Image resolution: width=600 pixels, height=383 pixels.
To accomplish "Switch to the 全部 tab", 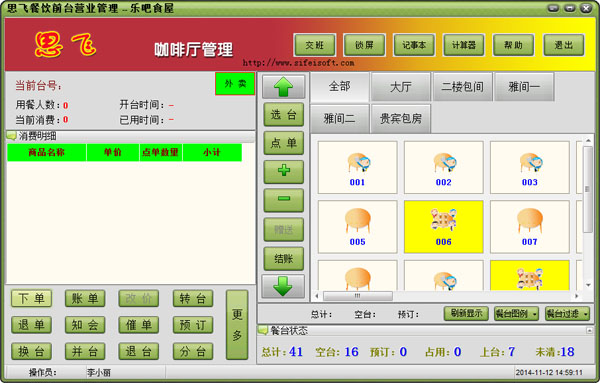I will tap(340, 86).
